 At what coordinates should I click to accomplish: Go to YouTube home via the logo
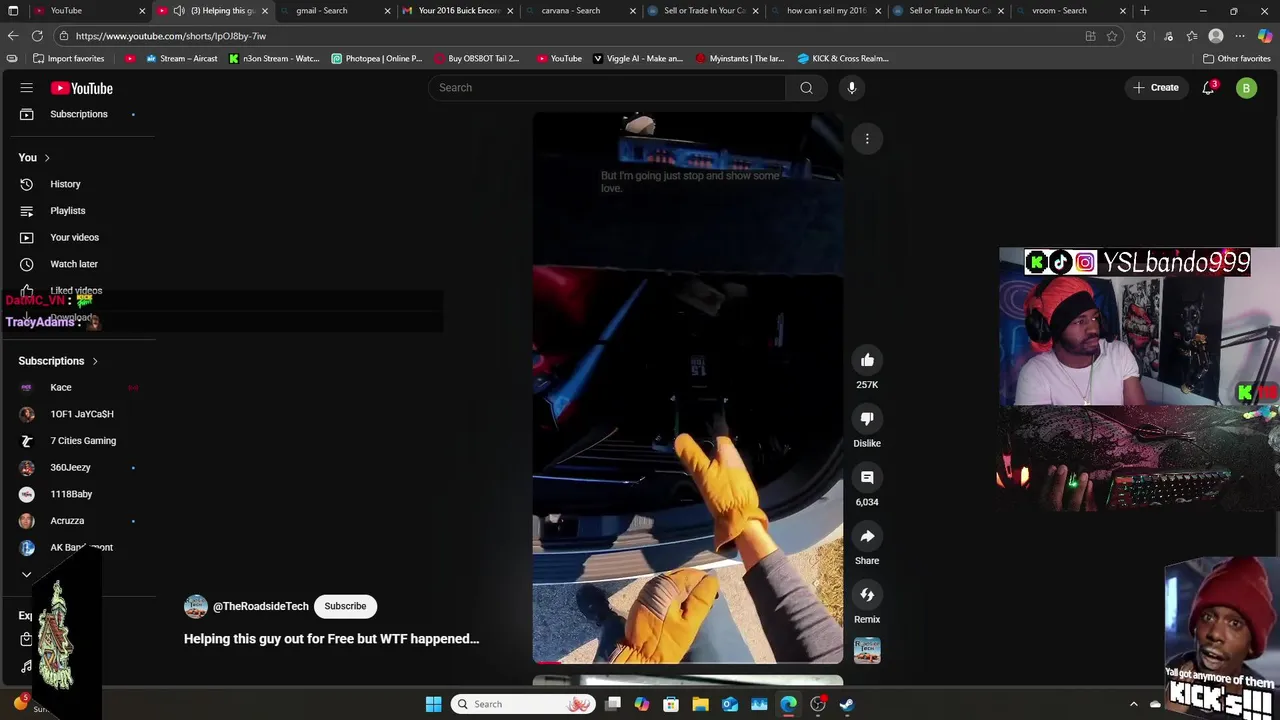[x=82, y=88]
